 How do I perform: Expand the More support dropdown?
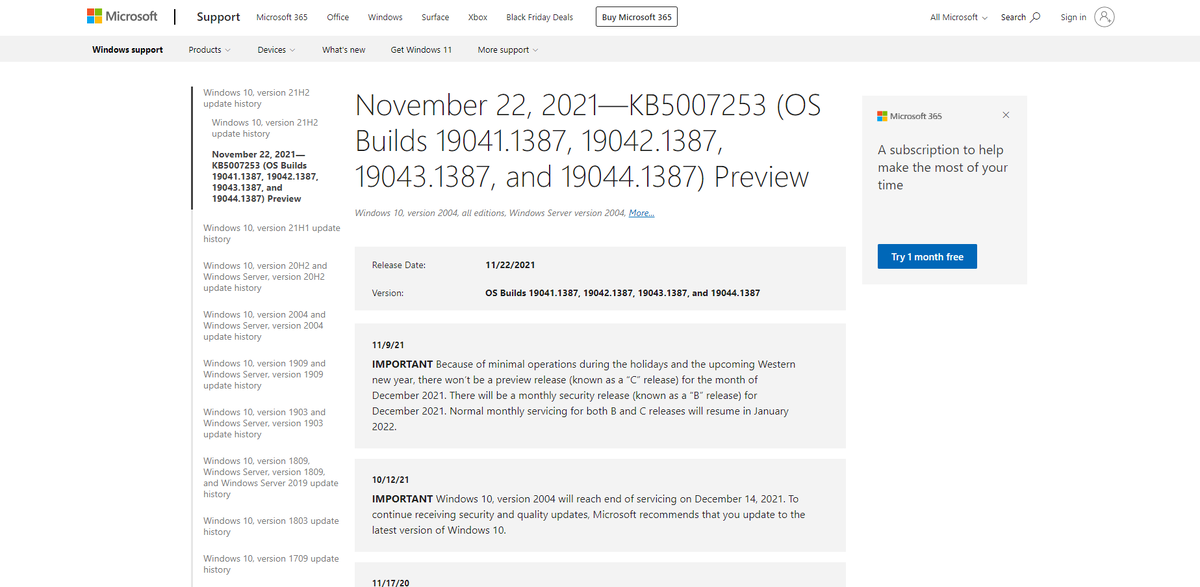click(507, 50)
